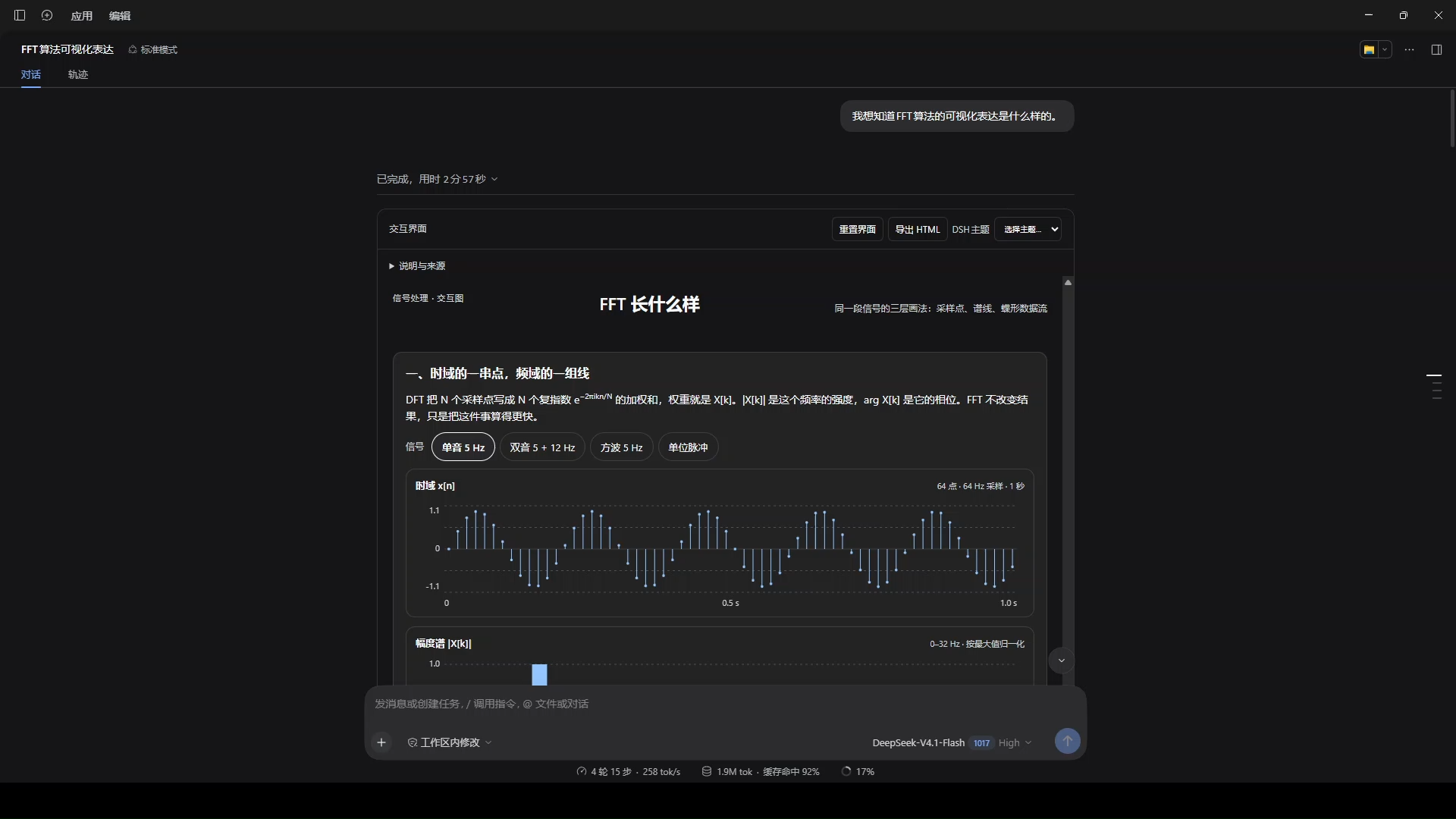Image resolution: width=1456 pixels, height=819 pixels.
Task: Select the 单音 5 Hz signal option
Action: pyautogui.click(x=463, y=447)
